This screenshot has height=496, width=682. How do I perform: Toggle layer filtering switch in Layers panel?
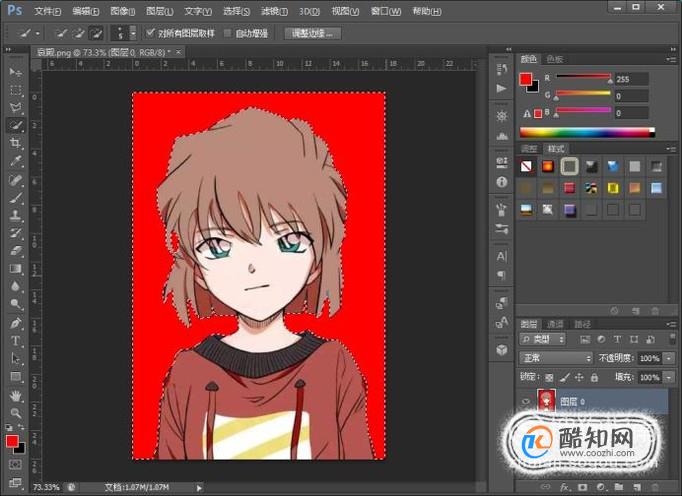(672, 338)
